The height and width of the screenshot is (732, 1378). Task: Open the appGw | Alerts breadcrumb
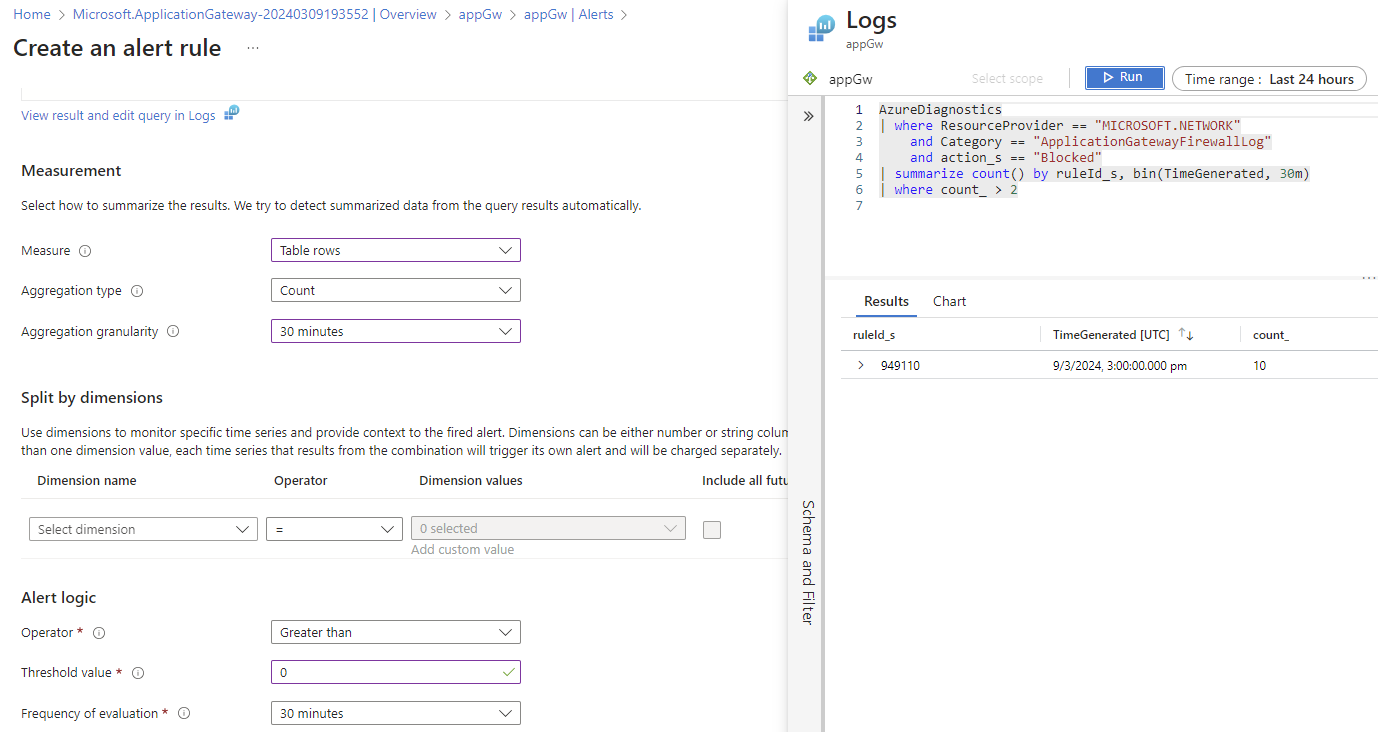[x=569, y=15]
